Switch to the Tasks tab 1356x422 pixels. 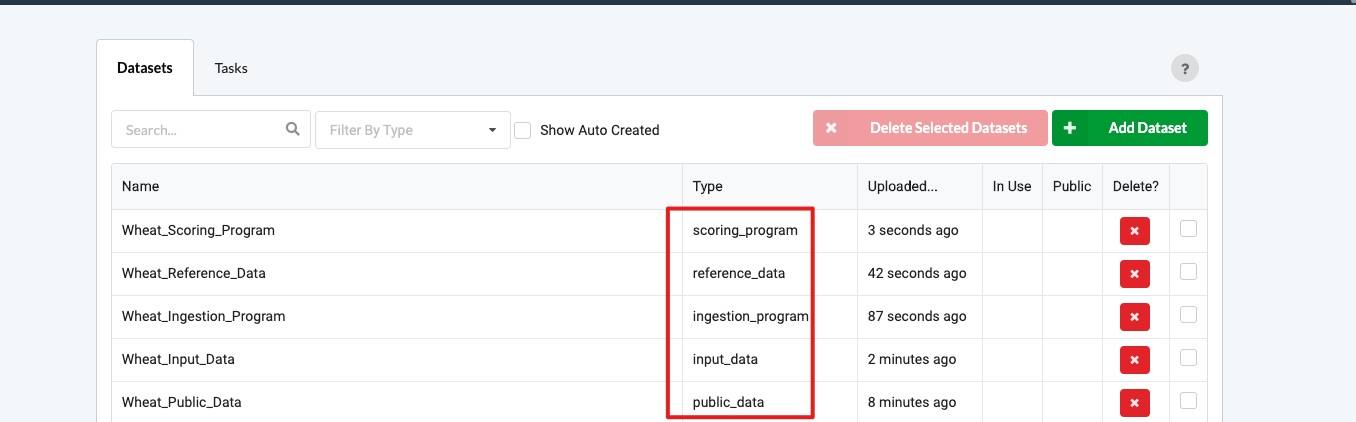click(231, 69)
